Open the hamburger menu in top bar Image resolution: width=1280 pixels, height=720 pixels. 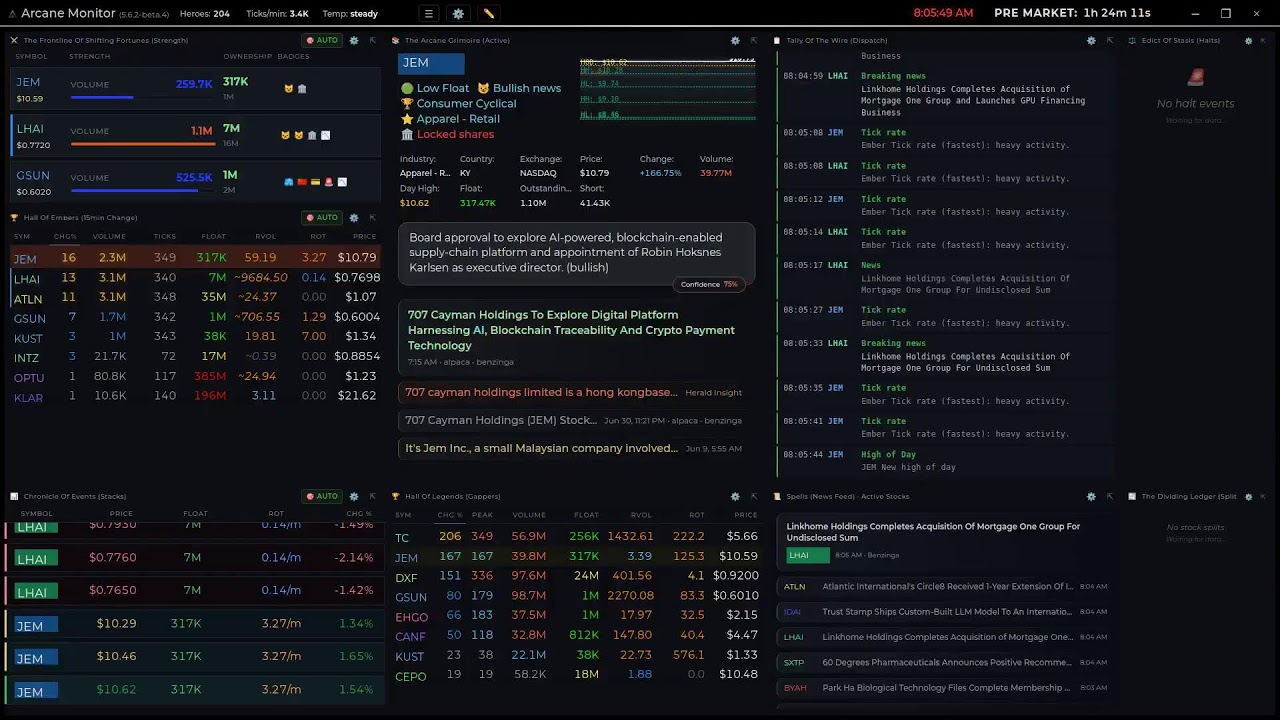click(x=428, y=14)
